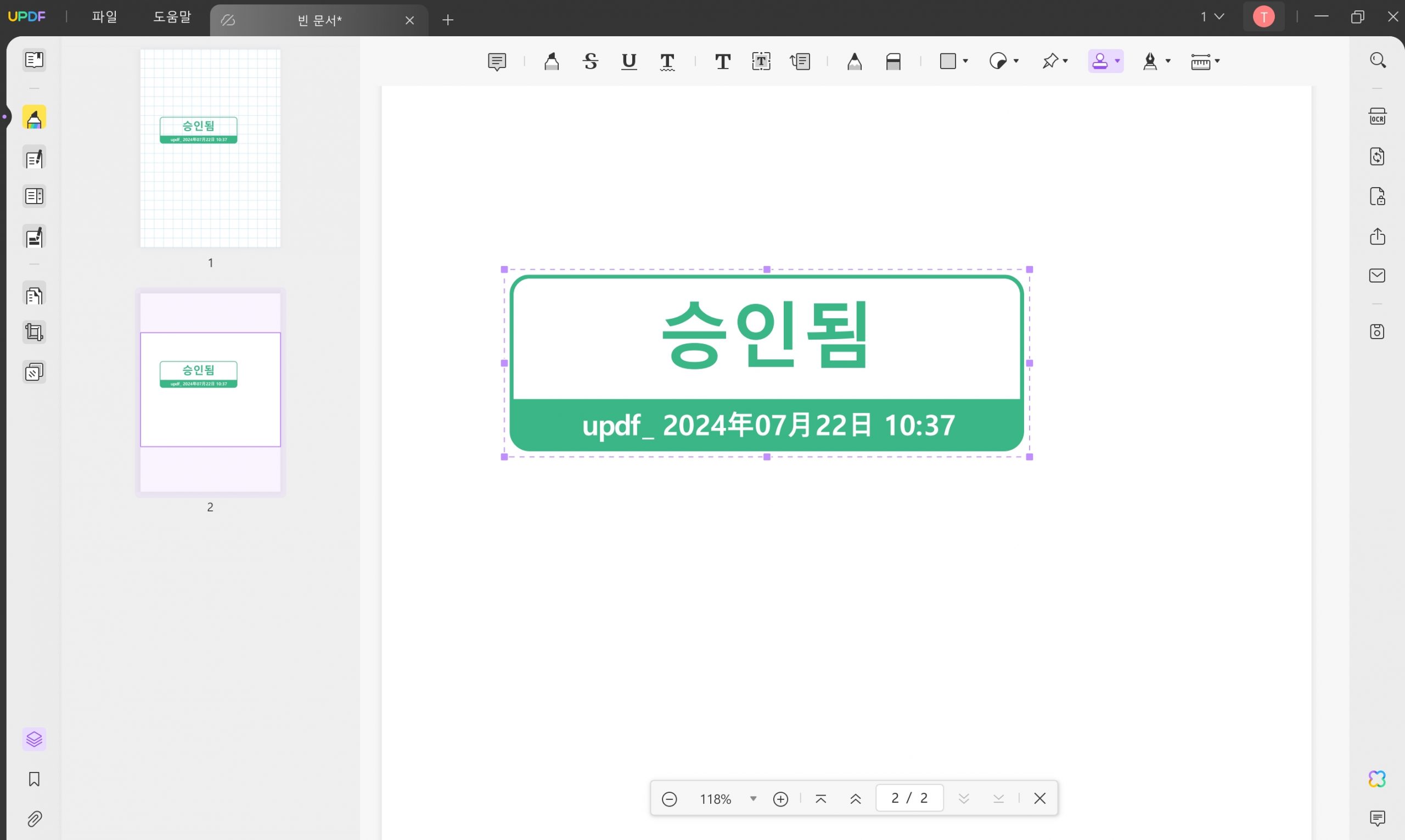Open the Watermark and background tool
Screen dimensions: 1405x840
tap(34, 372)
